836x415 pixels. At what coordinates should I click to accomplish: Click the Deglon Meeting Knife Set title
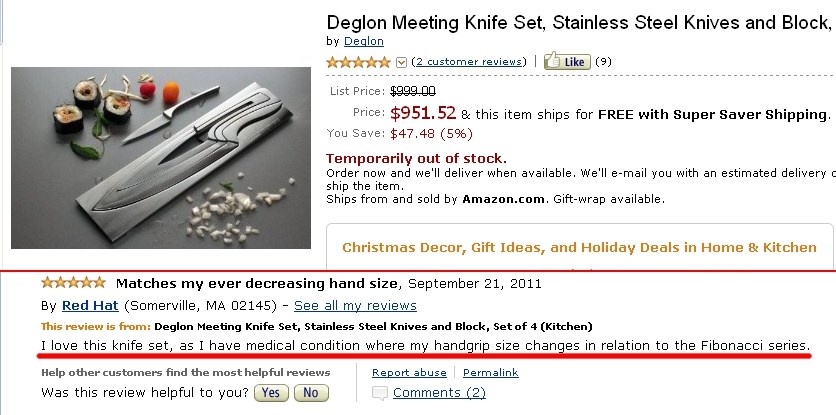pyautogui.click(x=578, y=21)
